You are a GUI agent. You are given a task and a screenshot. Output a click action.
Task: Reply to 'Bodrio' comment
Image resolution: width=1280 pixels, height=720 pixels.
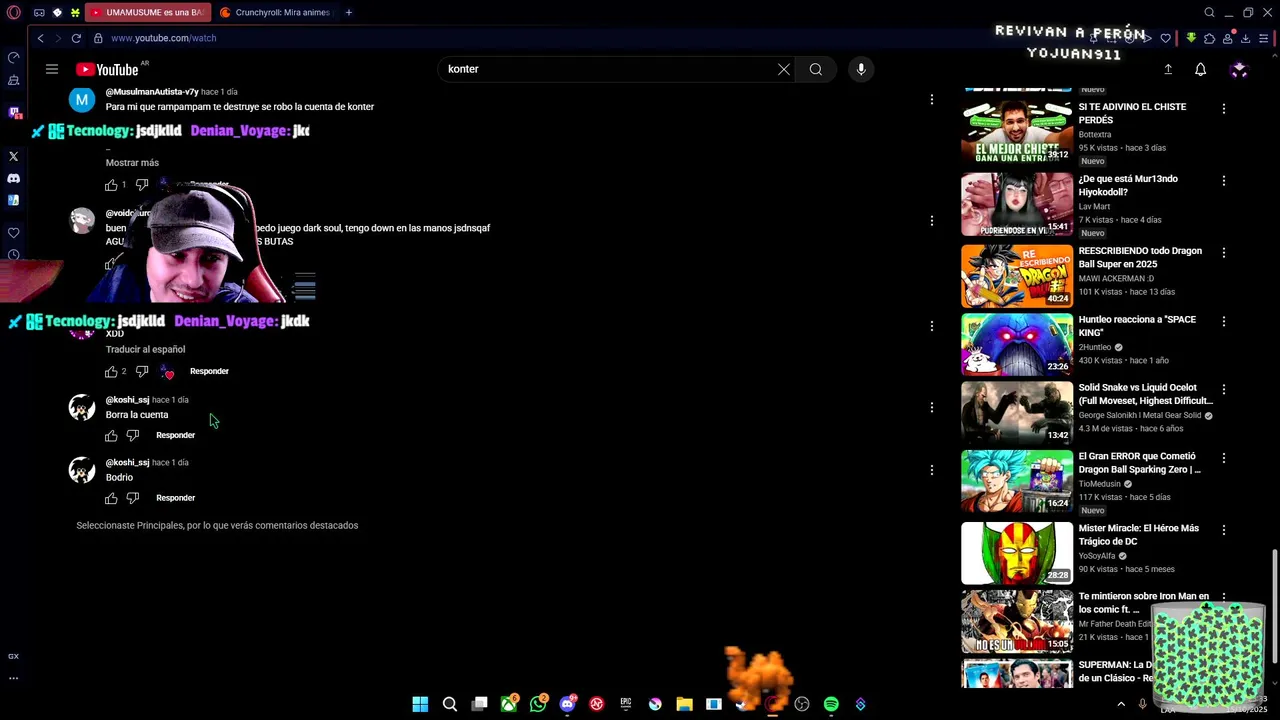click(x=176, y=498)
